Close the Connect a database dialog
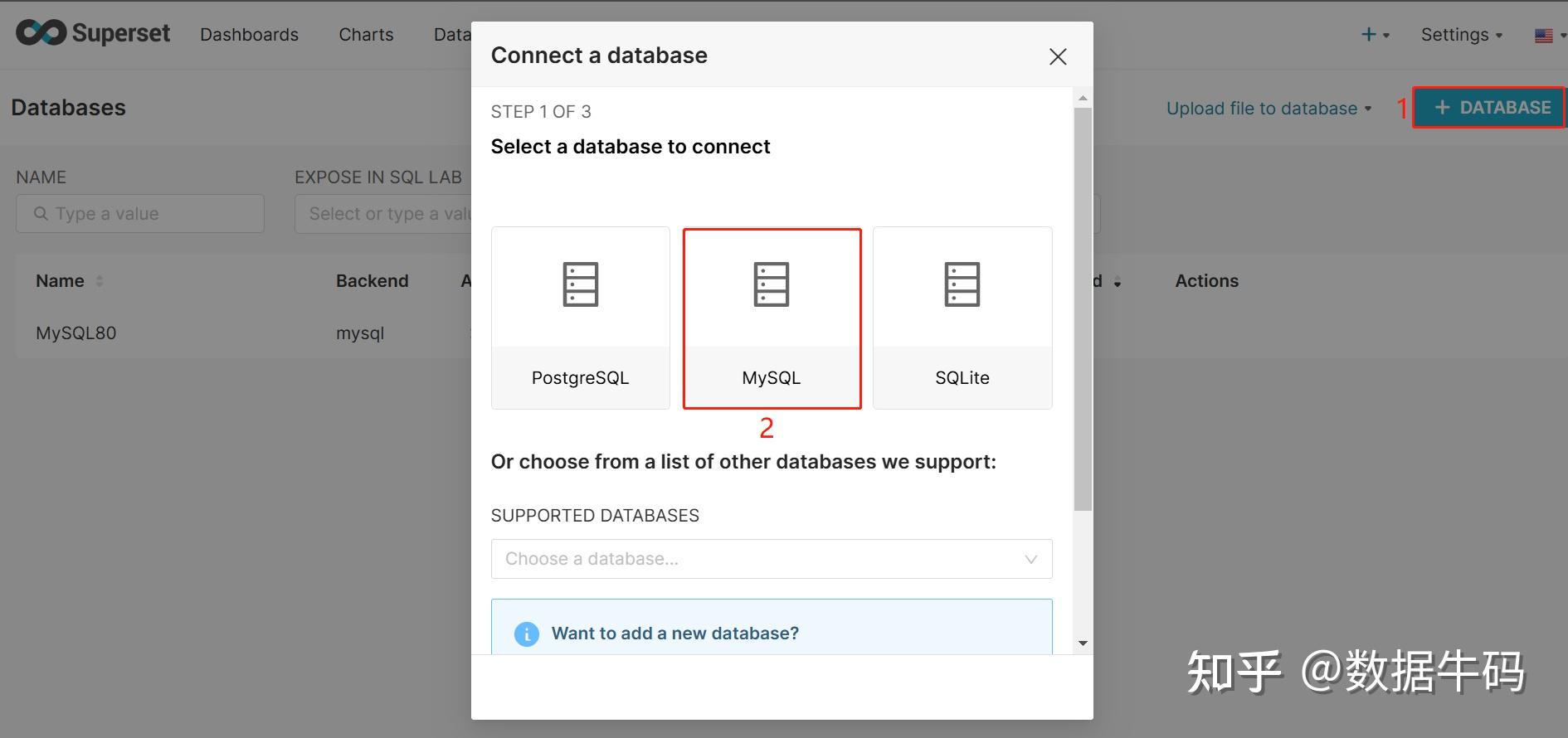 click(1057, 56)
